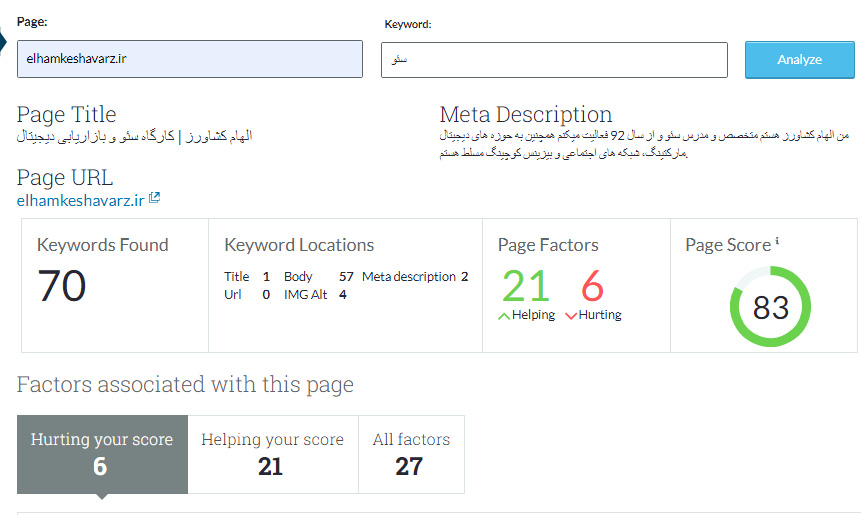Screen dimensions: 861x515
Task: Click the Page Score info icon
Action: click(777, 242)
